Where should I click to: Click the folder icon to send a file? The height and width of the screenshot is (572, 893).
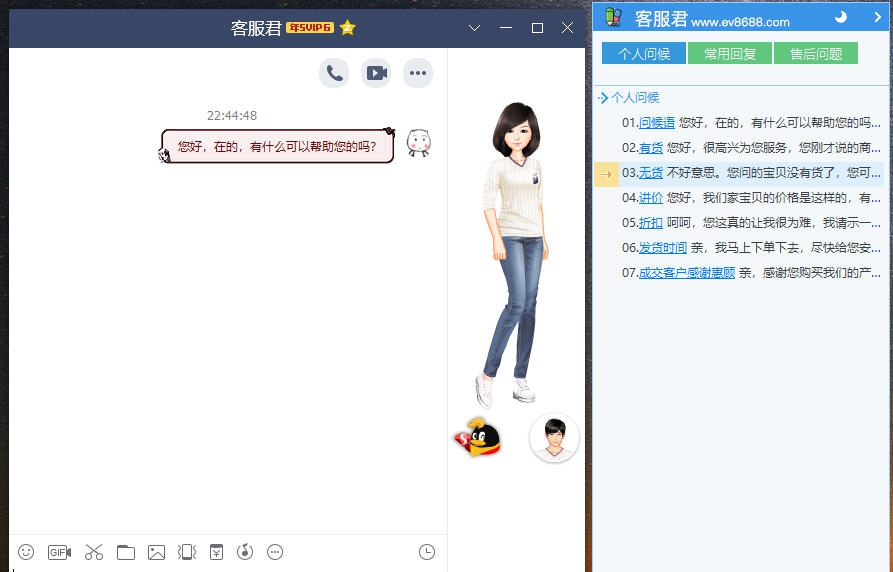pos(125,552)
